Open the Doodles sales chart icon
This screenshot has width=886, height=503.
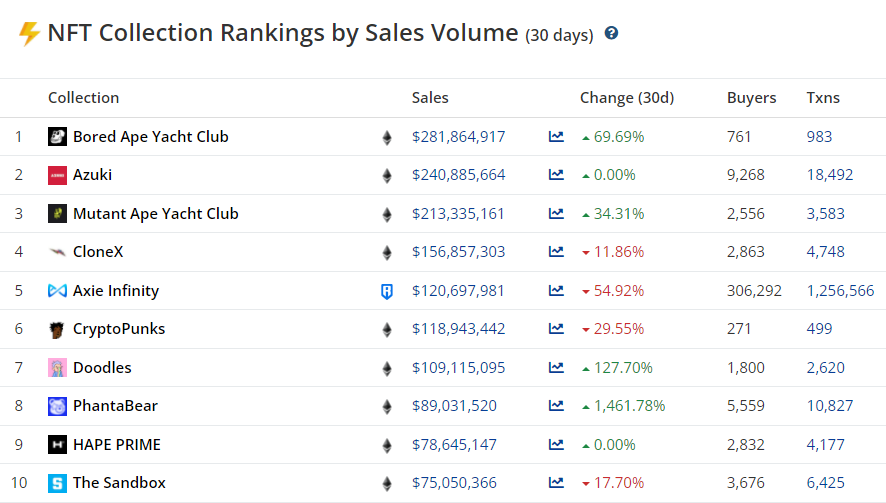pyautogui.click(x=556, y=368)
